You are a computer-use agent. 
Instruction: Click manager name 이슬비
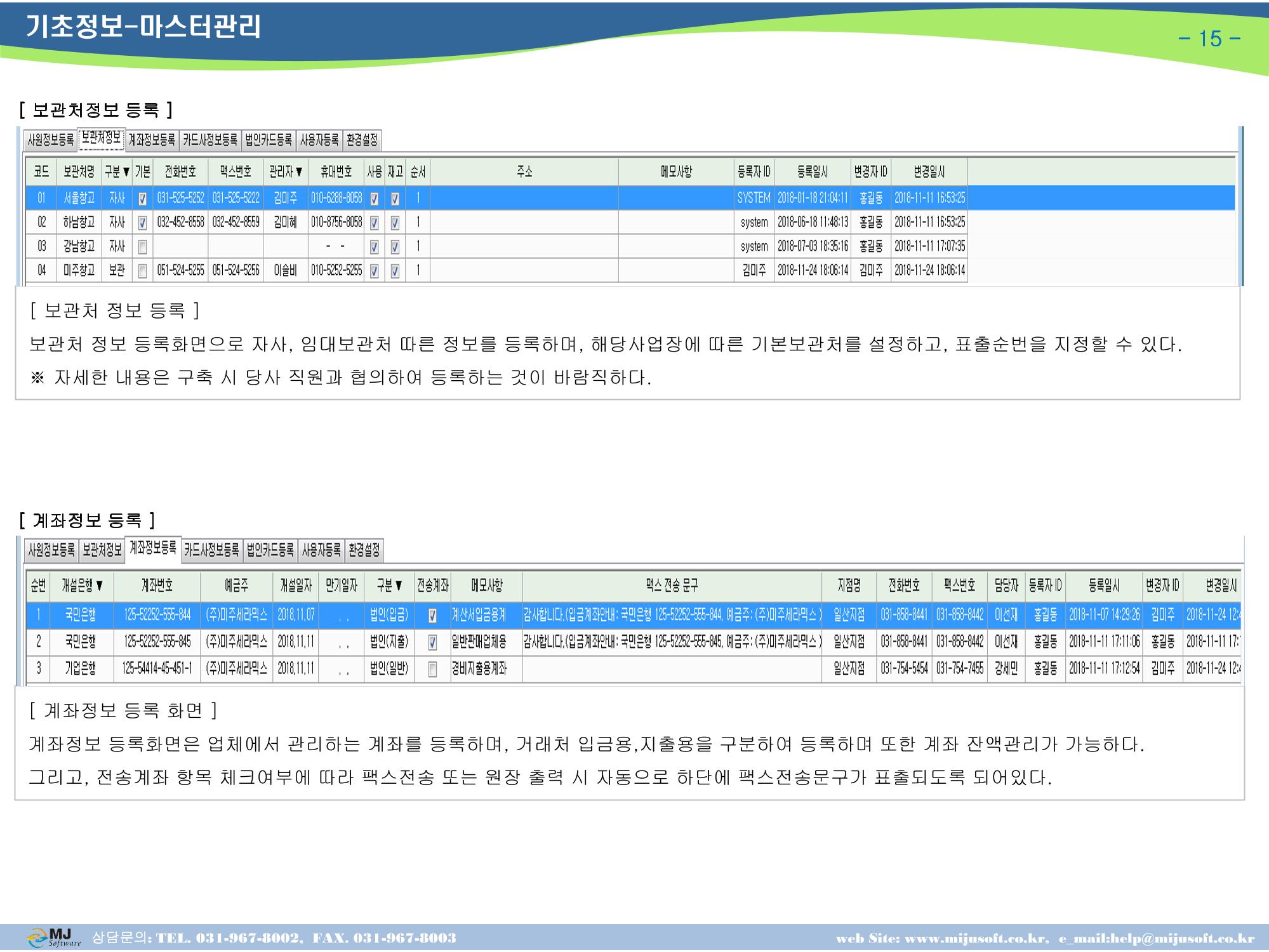286,271
